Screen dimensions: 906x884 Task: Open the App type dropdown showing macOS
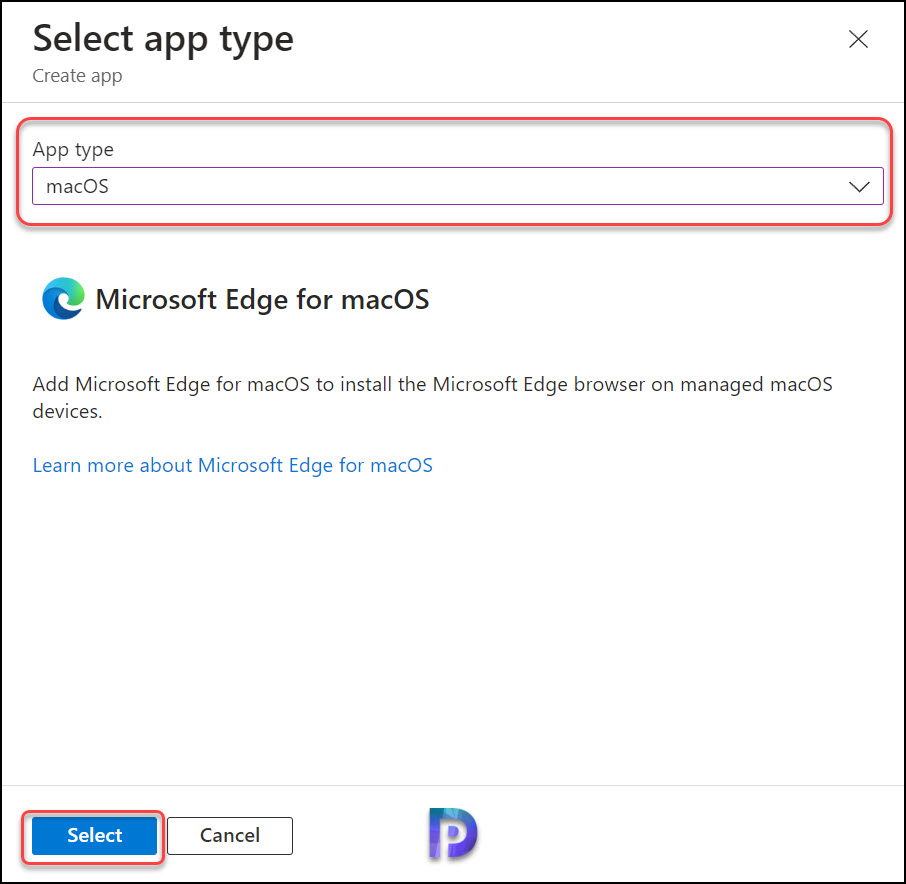point(458,186)
